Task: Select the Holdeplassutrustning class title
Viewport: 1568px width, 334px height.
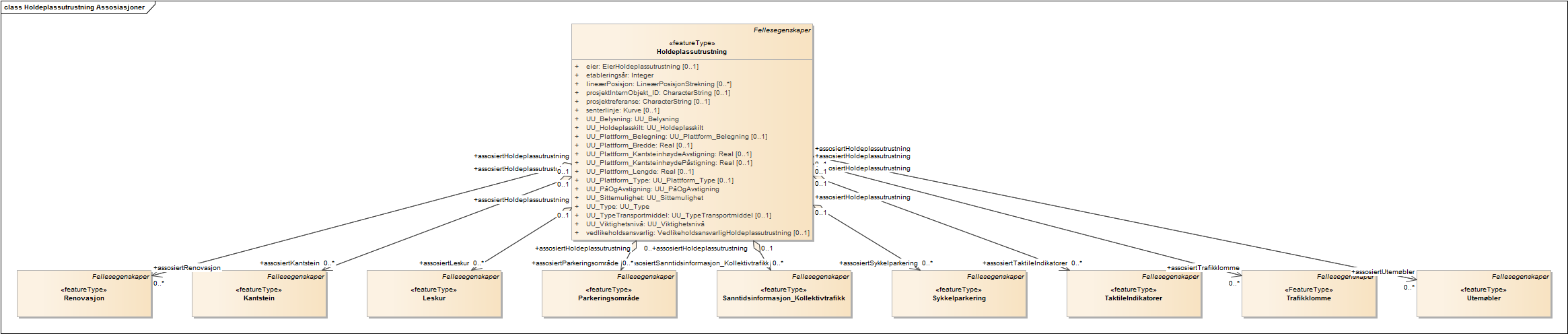Action: [691, 52]
